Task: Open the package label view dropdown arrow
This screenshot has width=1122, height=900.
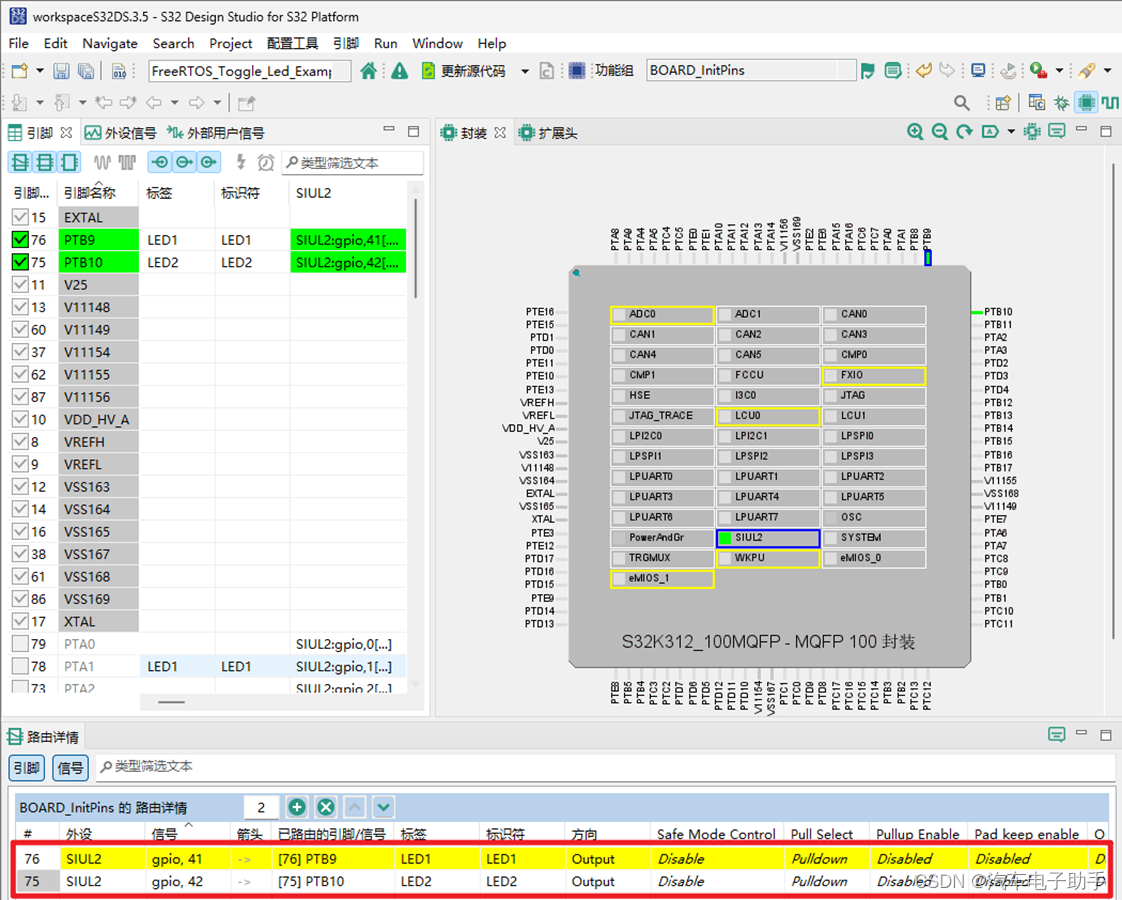Action: (x=1011, y=132)
